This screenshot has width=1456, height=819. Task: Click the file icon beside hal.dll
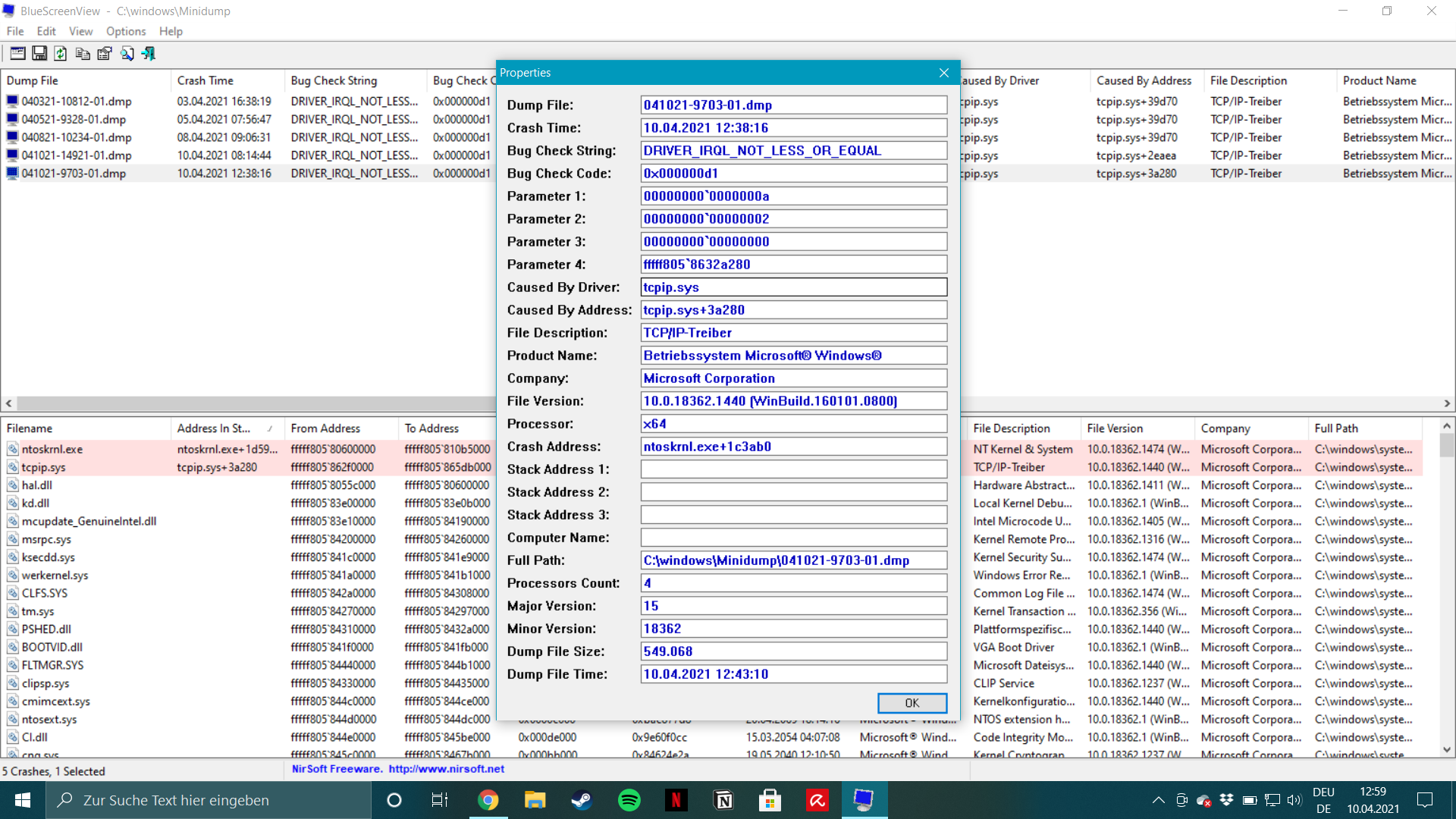click(x=13, y=485)
